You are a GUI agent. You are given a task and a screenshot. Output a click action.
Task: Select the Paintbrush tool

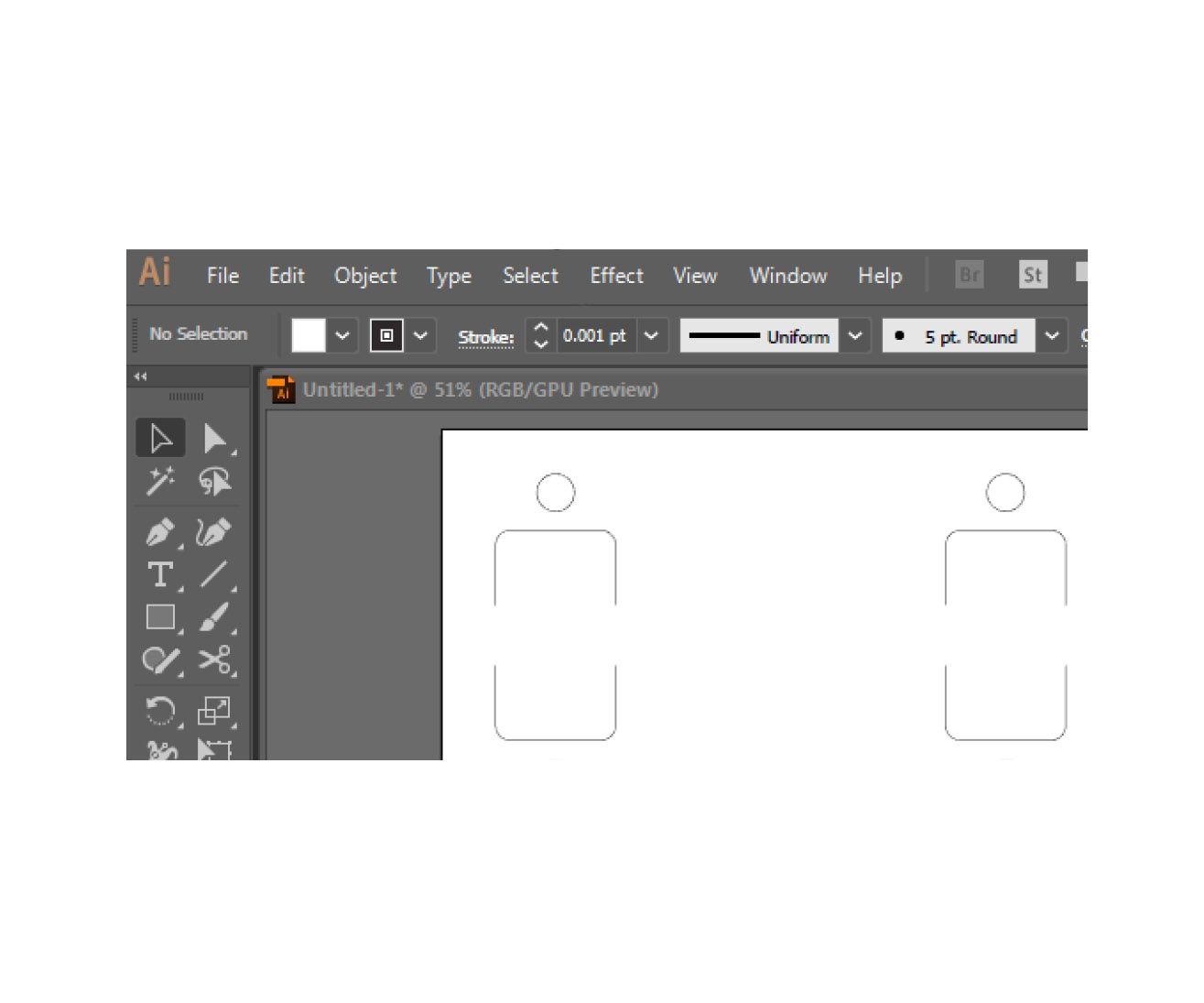click(214, 617)
